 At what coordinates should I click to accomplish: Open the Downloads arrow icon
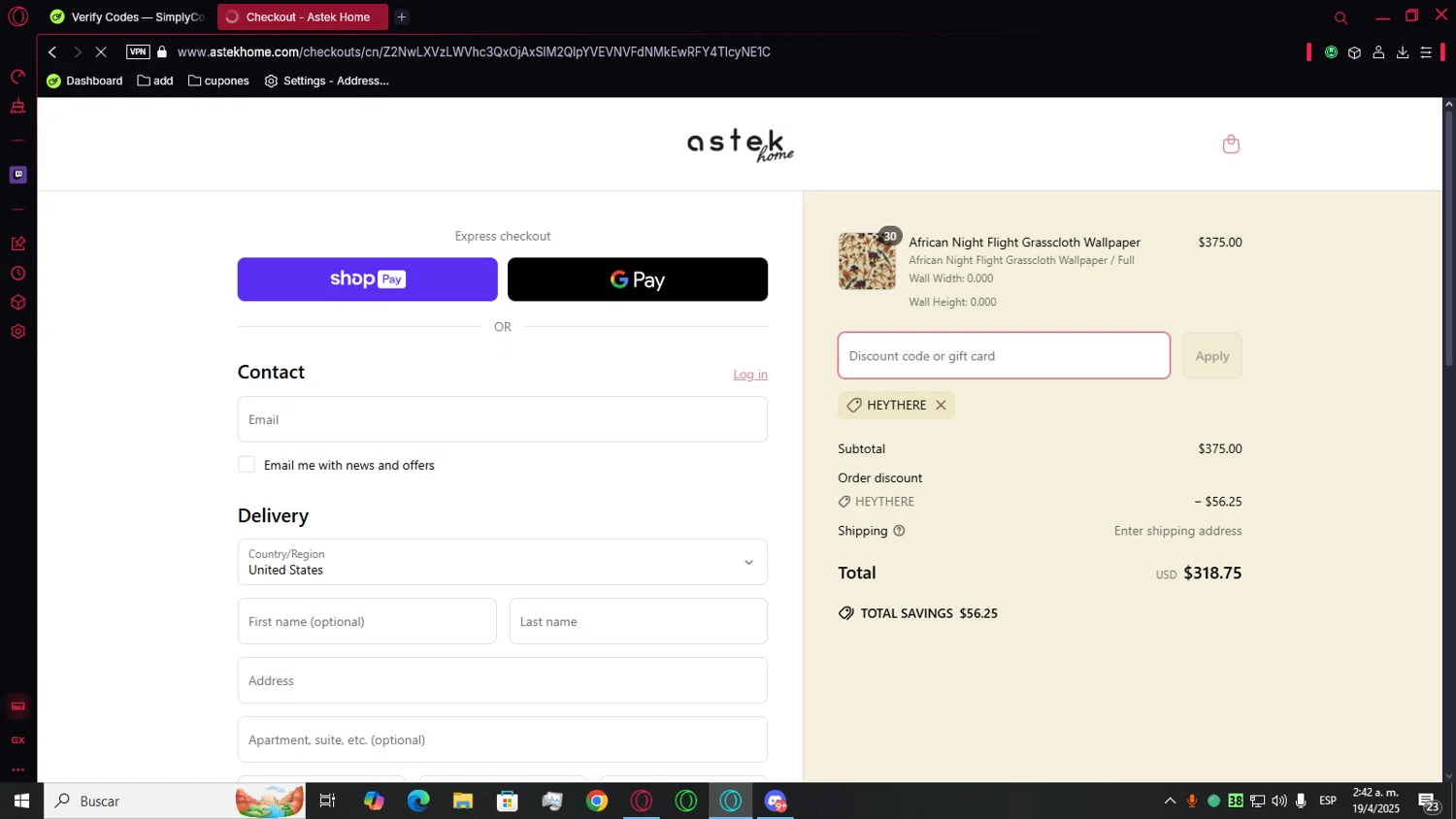coord(1403,52)
